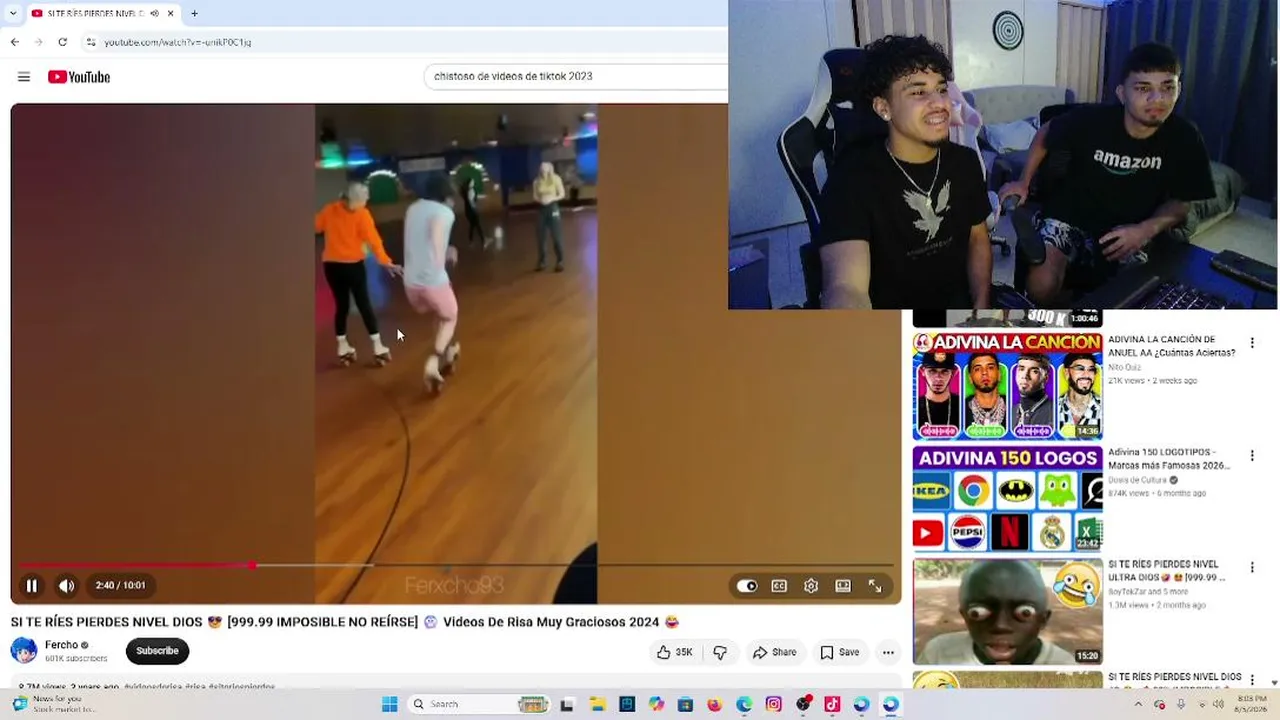Click the 'Nito Quiz' channel name

(1124, 367)
